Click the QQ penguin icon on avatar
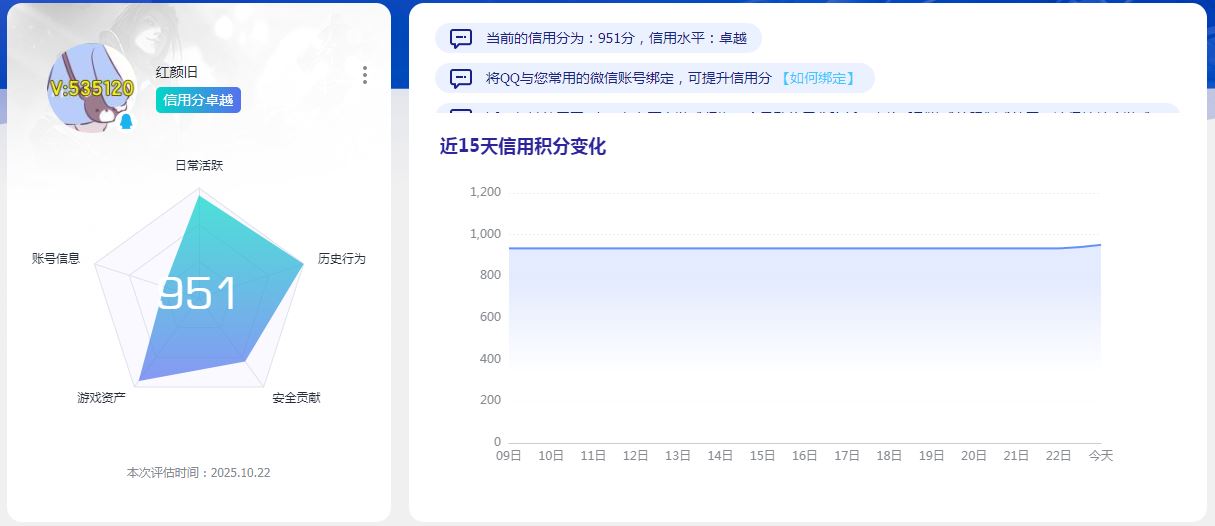Viewport: 1215px width, 526px height. click(126, 122)
